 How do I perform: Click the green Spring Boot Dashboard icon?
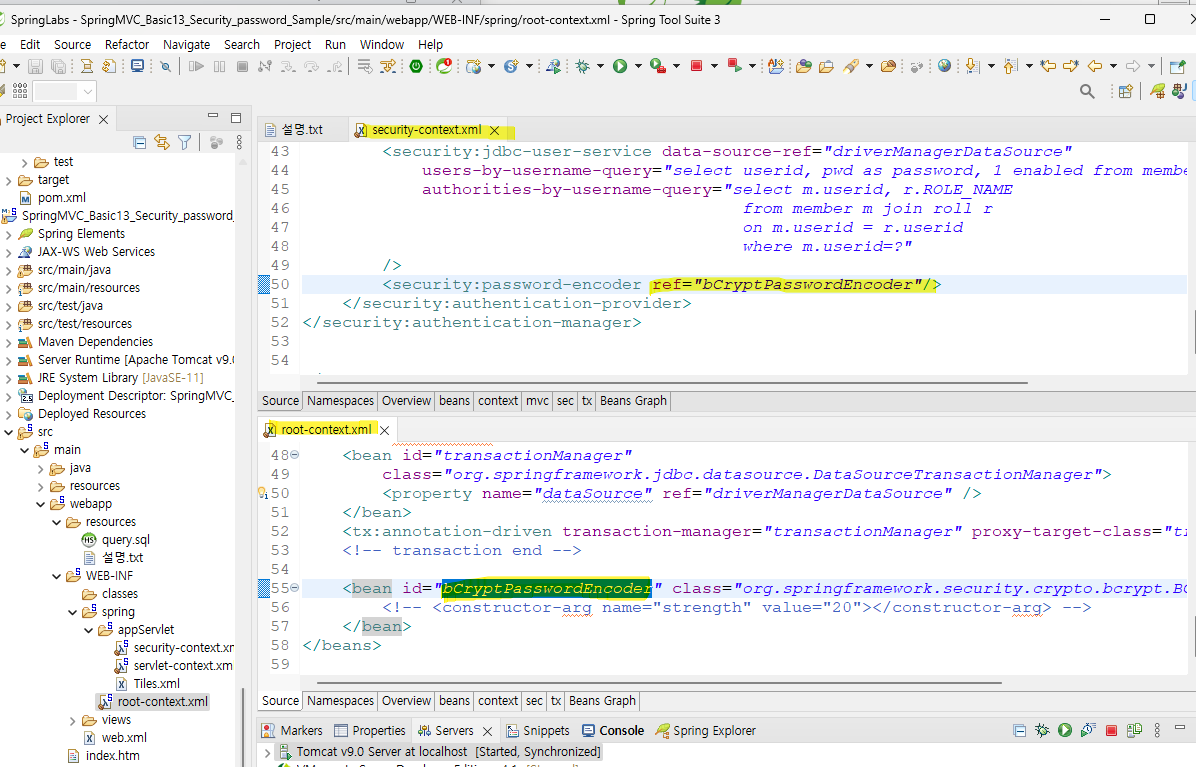click(x=416, y=66)
